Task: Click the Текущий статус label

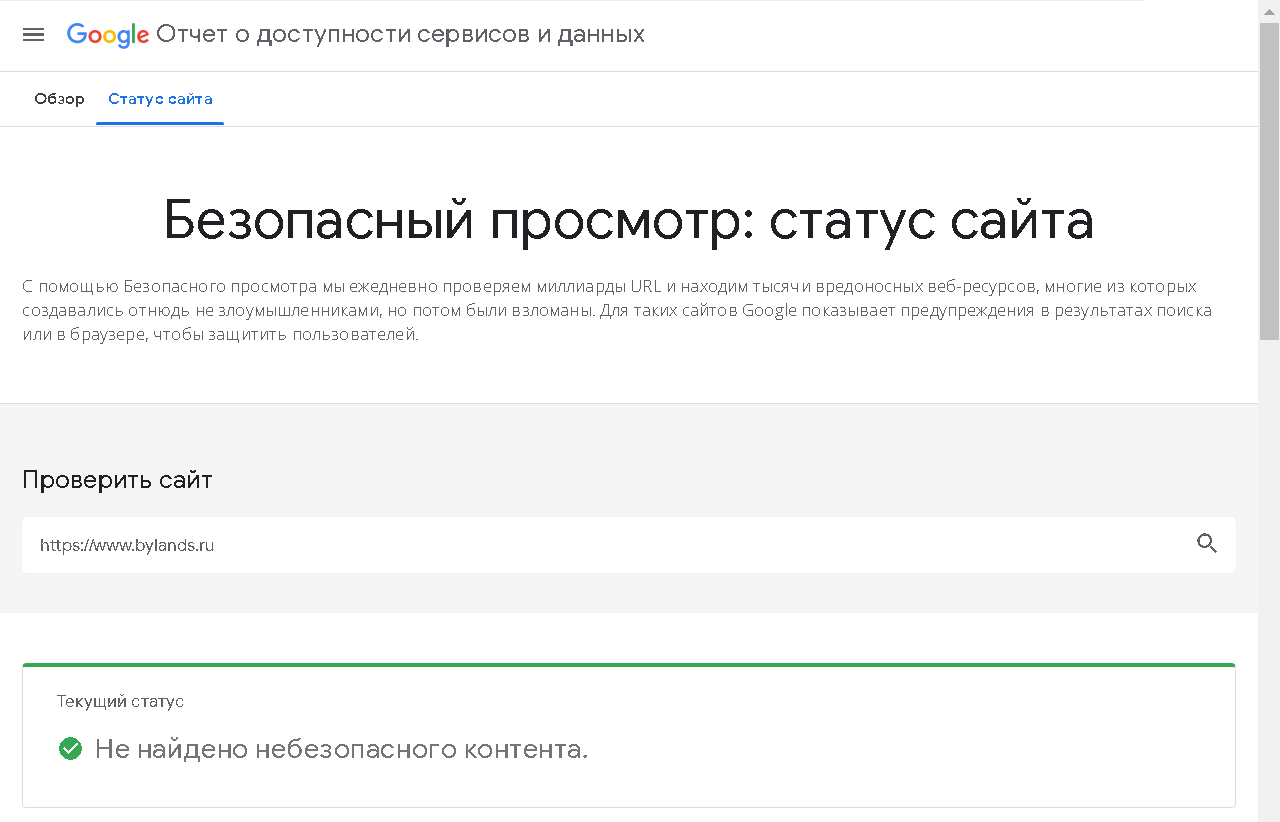Action: pos(120,702)
